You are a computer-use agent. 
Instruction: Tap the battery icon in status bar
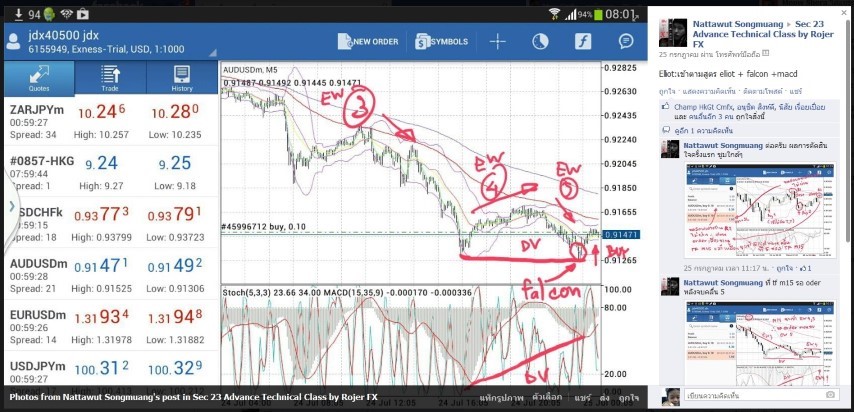click(x=599, y=14)
